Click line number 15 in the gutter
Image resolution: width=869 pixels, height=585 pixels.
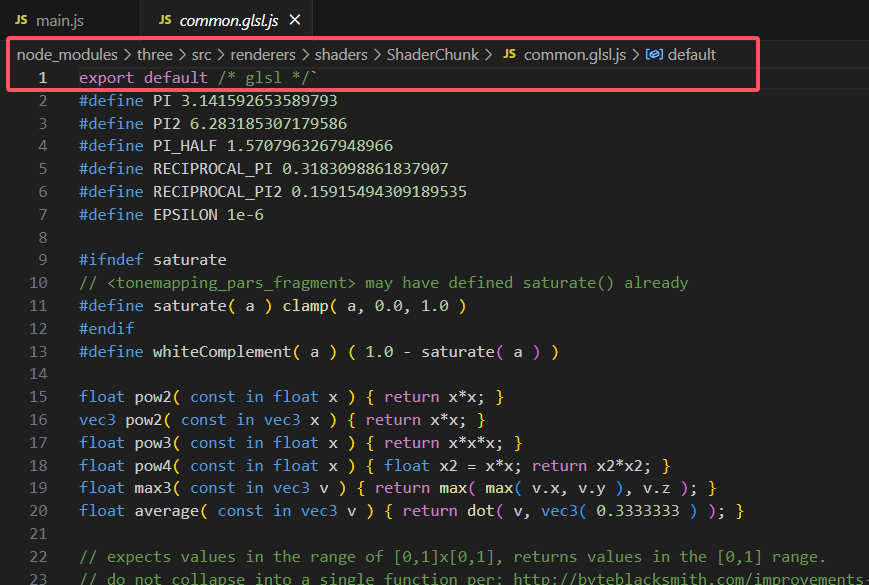click(x=40, y=397)
